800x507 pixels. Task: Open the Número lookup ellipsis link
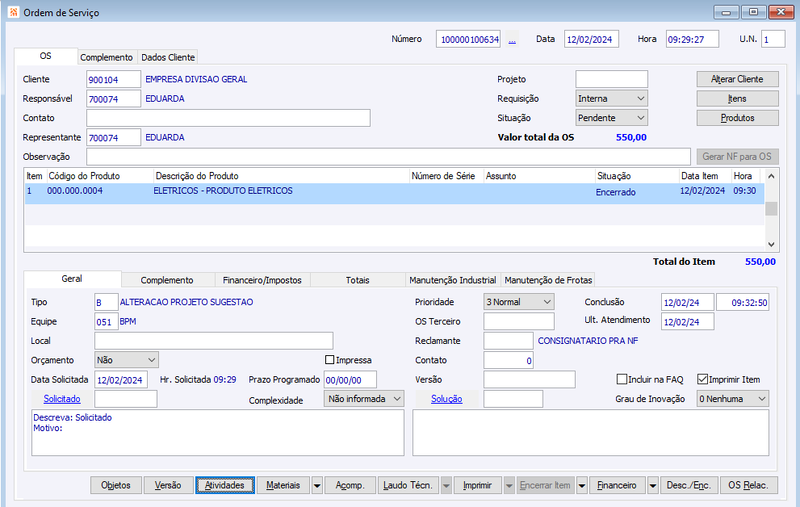[x=512, y=40]
